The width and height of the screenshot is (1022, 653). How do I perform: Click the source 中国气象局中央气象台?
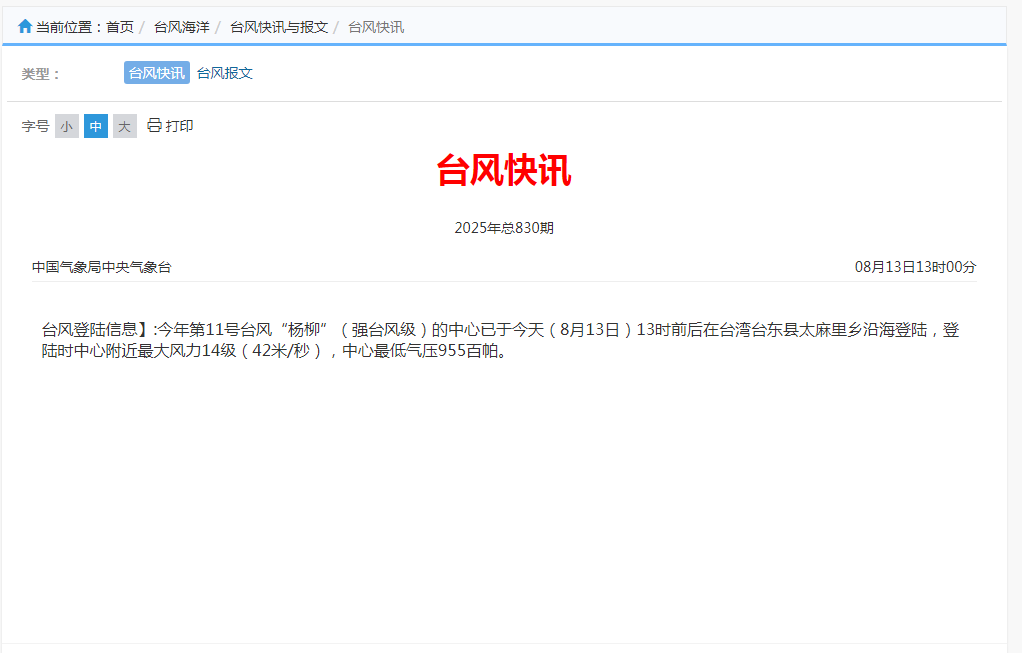pyautogui.click(x=102, y=267)
